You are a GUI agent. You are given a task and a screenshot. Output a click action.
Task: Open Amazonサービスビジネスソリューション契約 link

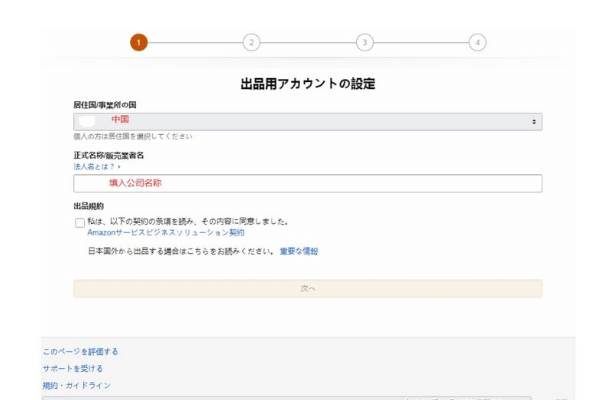coord(165,232)
